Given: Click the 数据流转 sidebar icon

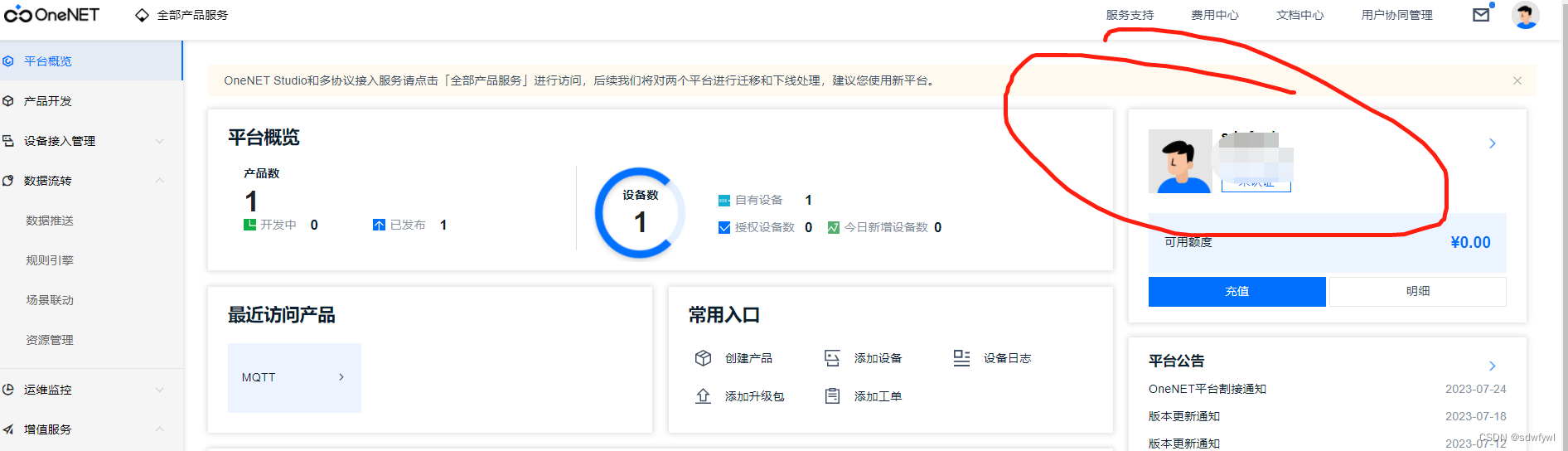Looking at the screenshot, I should 8,181.
